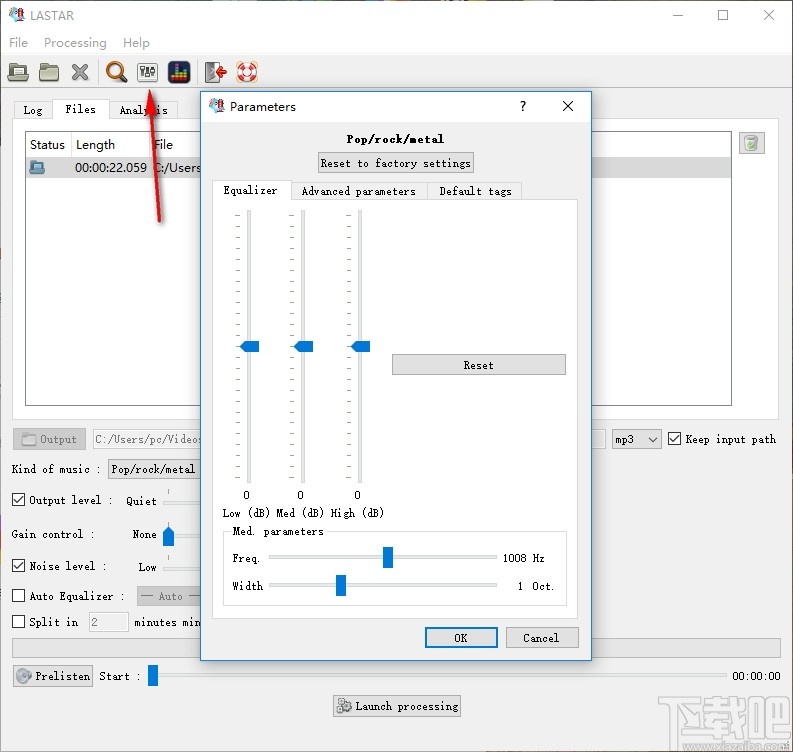Click the magnifier analyze icon

point(116,72)
